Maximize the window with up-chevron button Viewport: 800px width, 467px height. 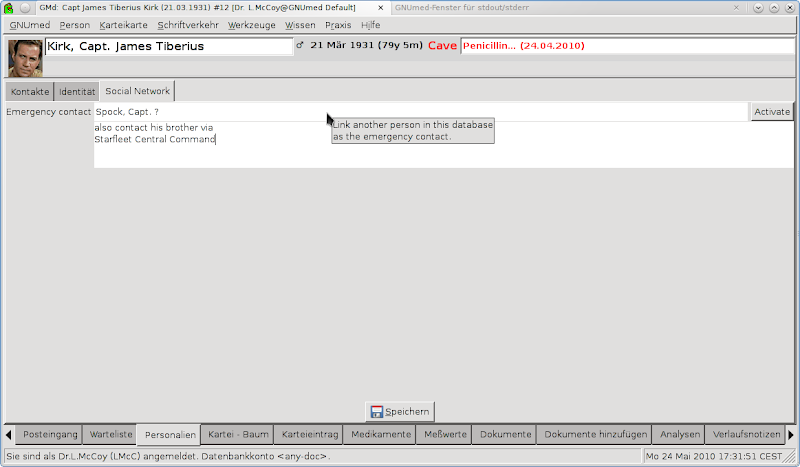coord(774,8)
